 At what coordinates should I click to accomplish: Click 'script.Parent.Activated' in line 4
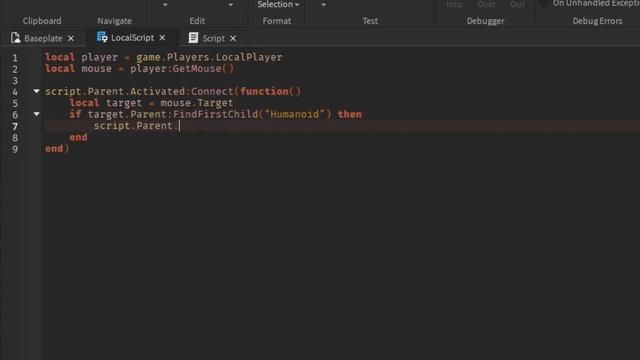[115, 91]
